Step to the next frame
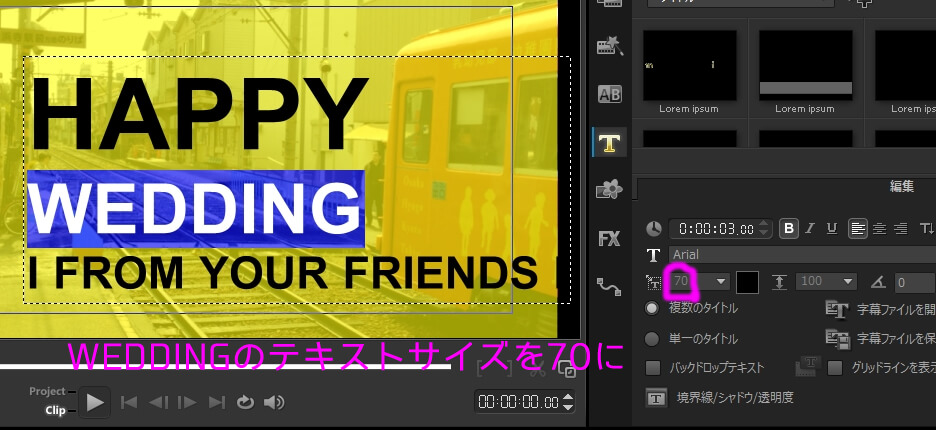 click(187, 403)
